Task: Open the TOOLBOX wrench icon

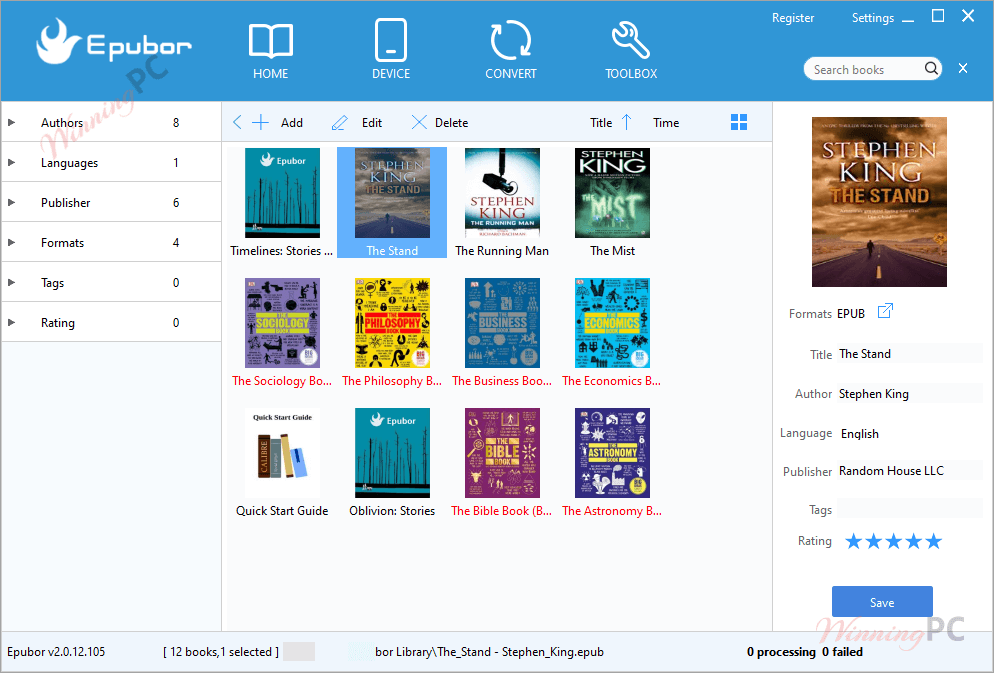Action: [631, 41]
